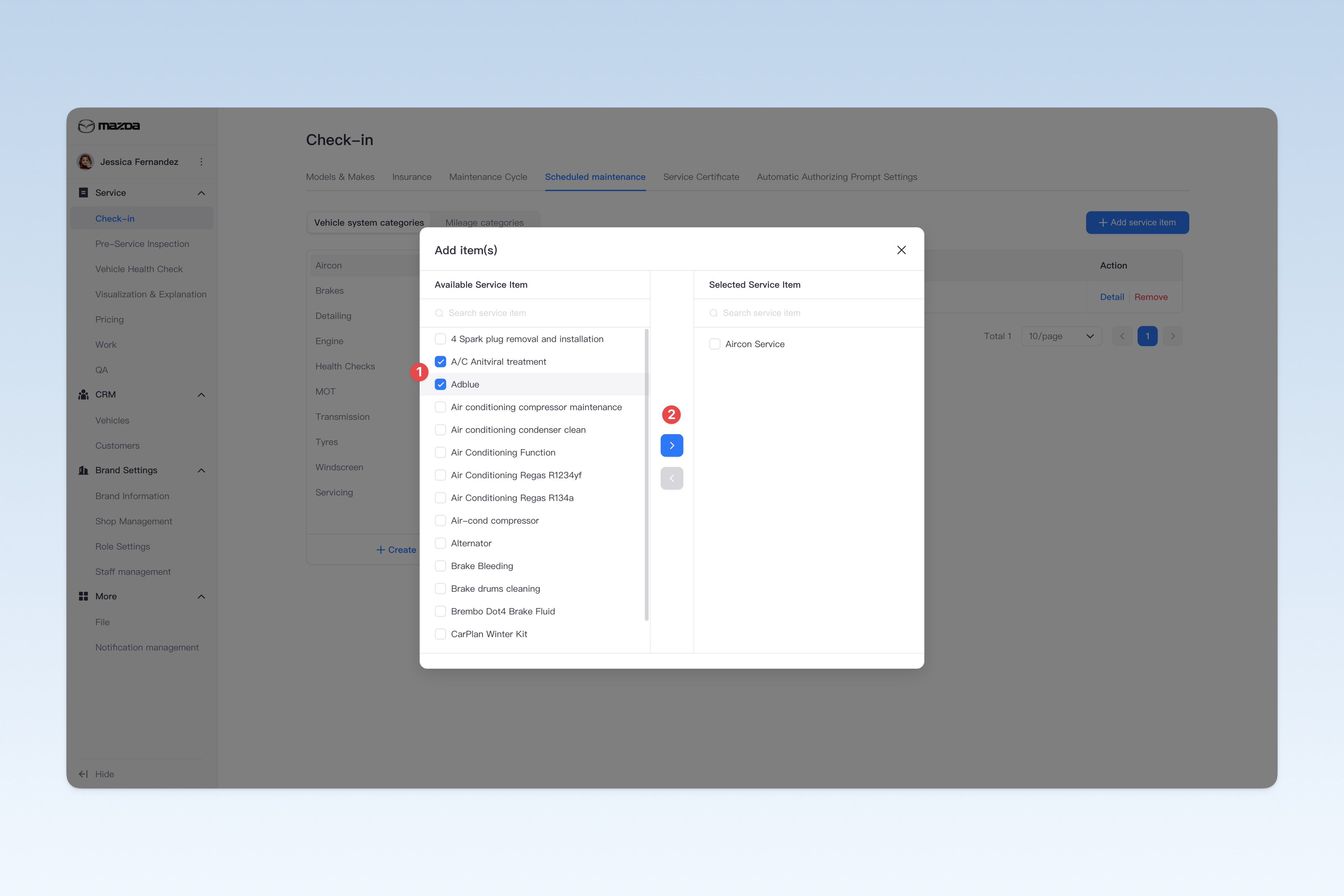Click the Detail link in Action column
Viewport: 1344px width, 896px height.
click(x=1112, y=297)
